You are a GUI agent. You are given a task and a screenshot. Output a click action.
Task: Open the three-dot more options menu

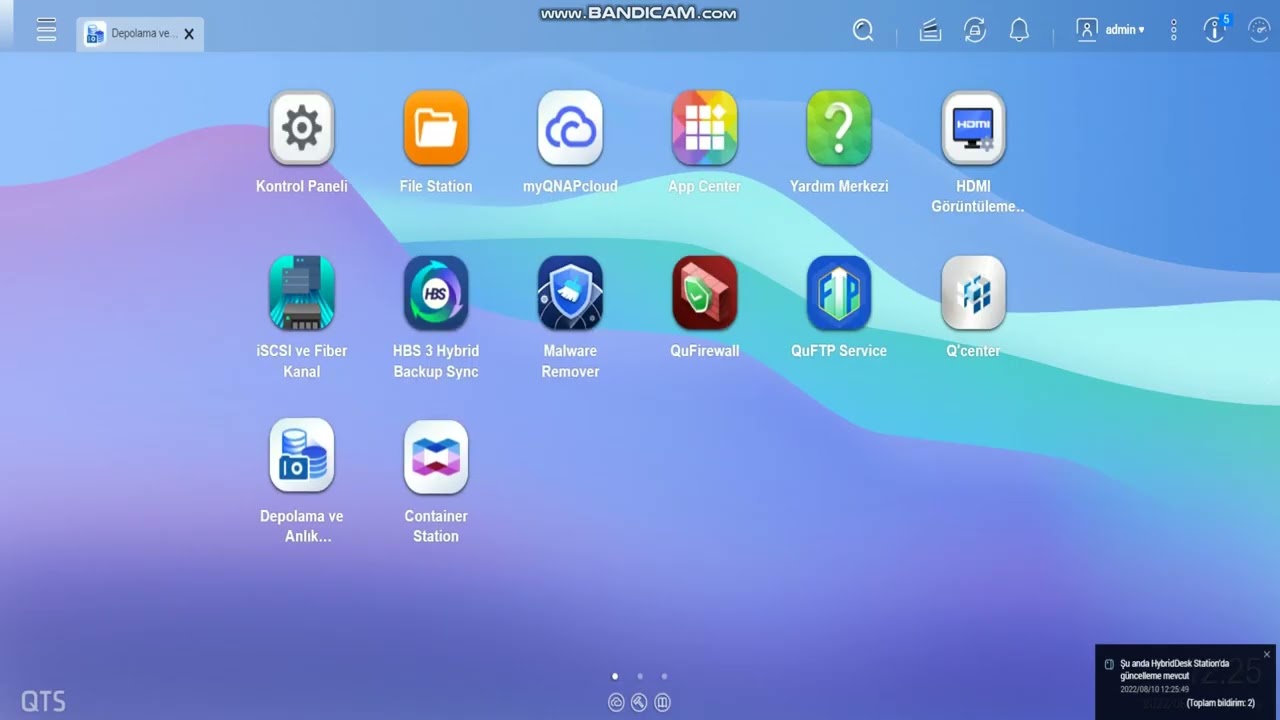point(1174,30)
